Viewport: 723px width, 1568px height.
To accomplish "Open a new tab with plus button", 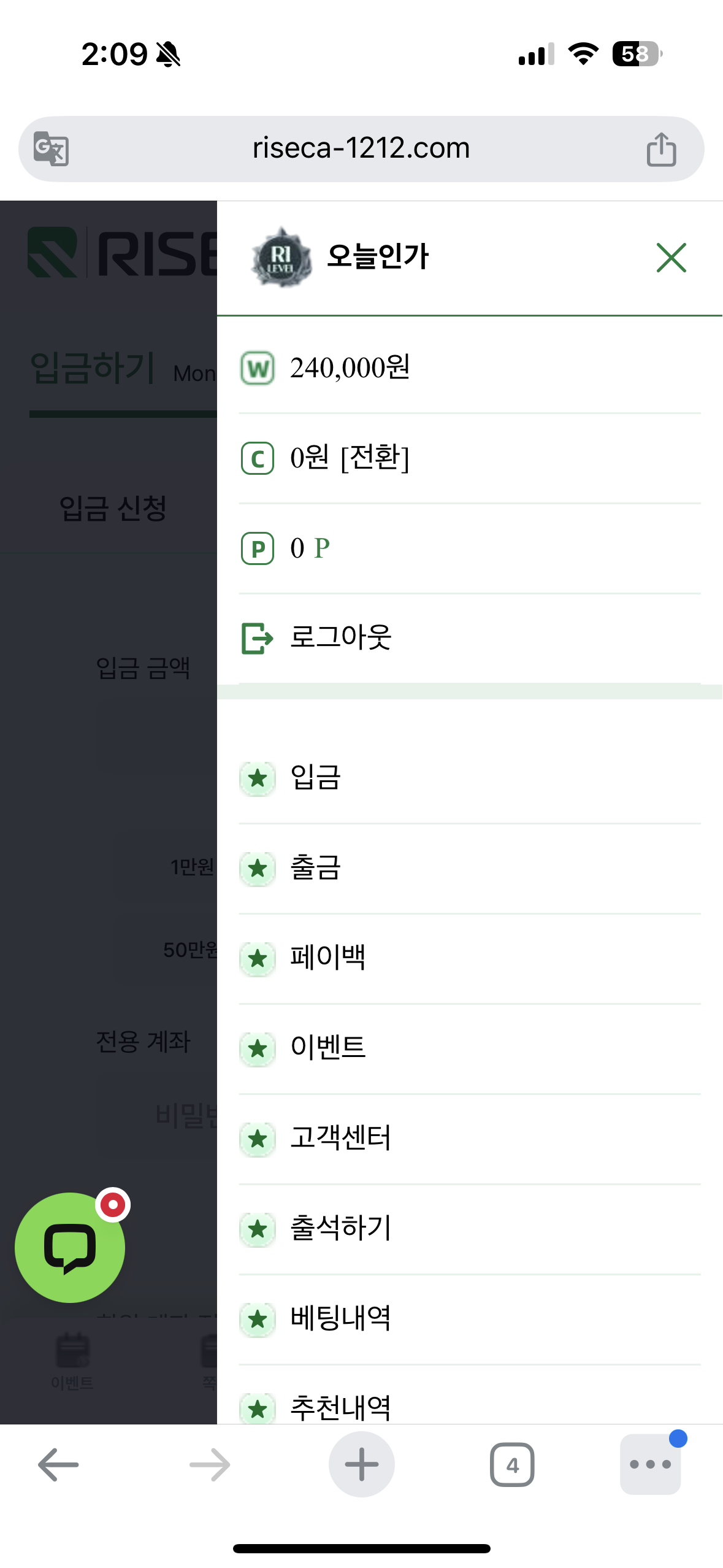I will point(361,1464).
